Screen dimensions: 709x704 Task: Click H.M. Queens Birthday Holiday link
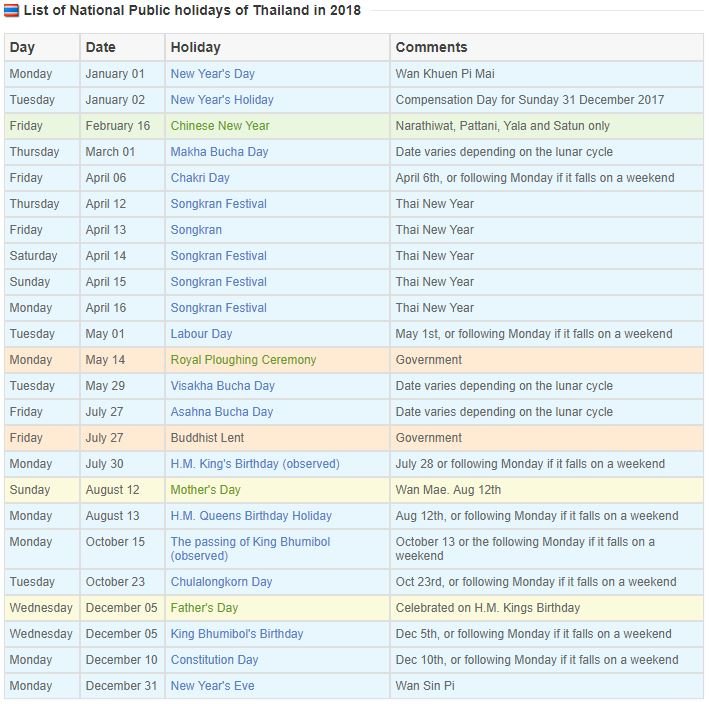pyautogui.click(x=251, y=516)
